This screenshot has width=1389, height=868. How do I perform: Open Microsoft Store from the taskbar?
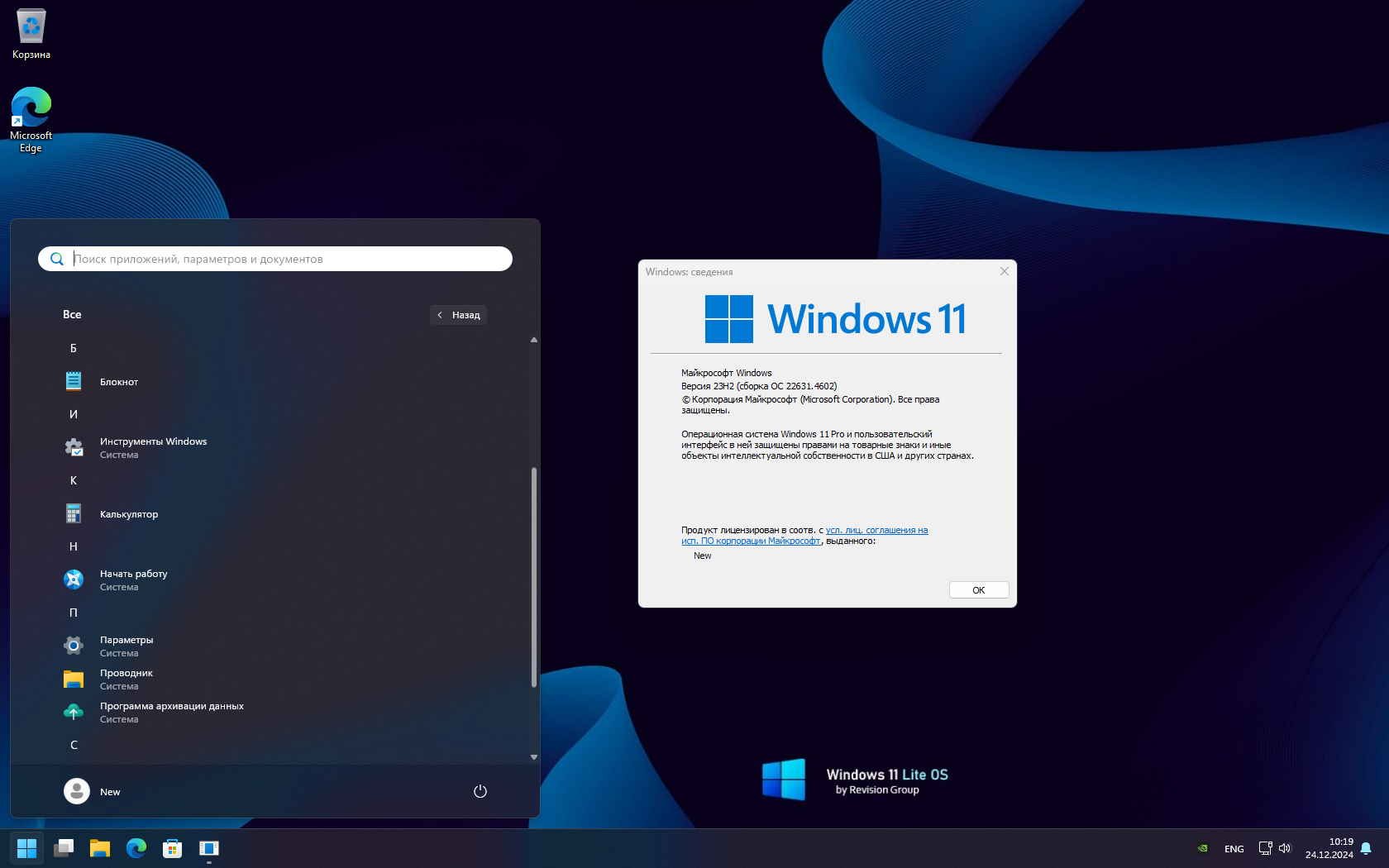coord(172,848)
